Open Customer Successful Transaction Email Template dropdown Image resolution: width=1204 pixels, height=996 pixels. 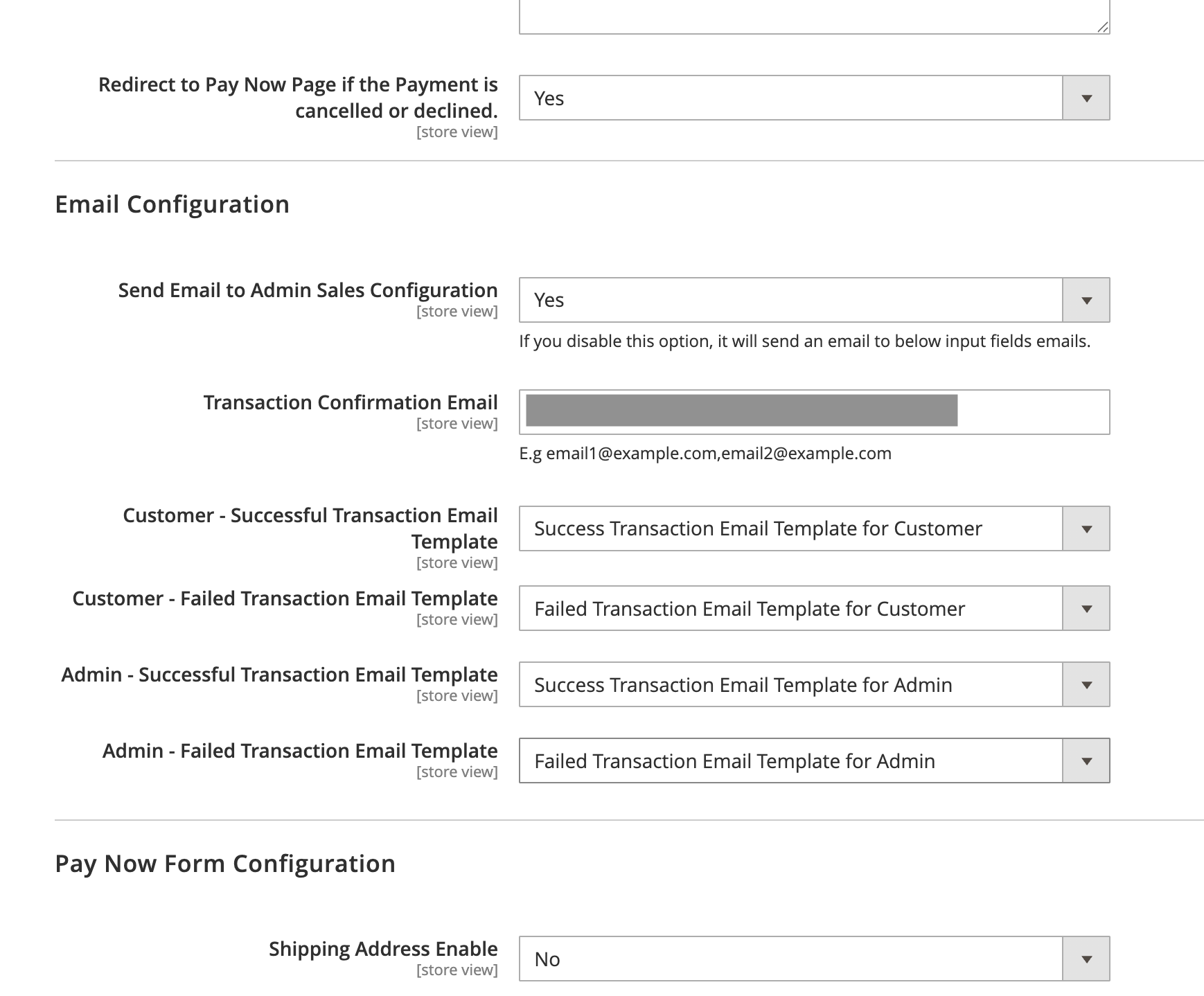pyautogui.click(x=814, y=528)
